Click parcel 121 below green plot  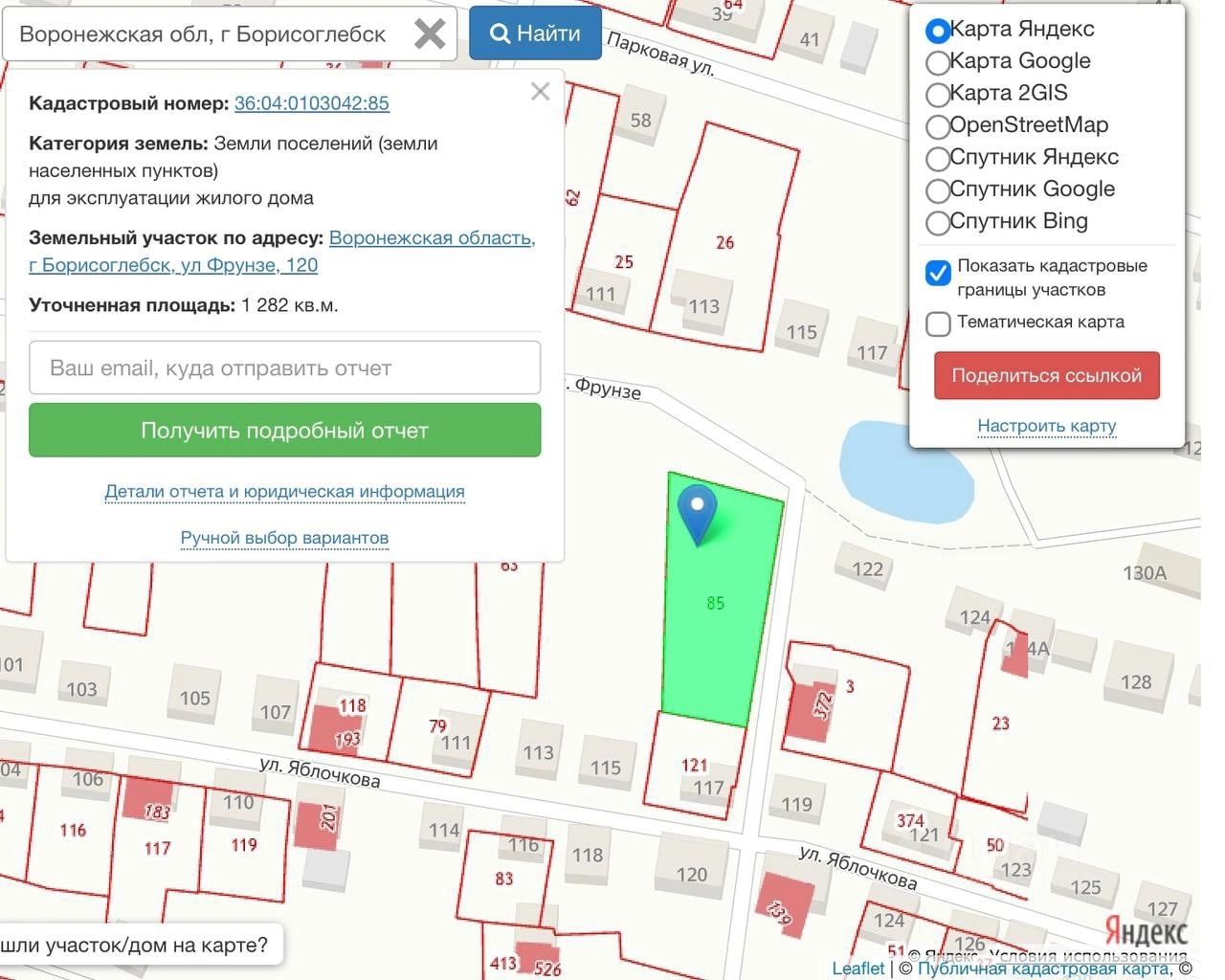[x=695, y=766]
